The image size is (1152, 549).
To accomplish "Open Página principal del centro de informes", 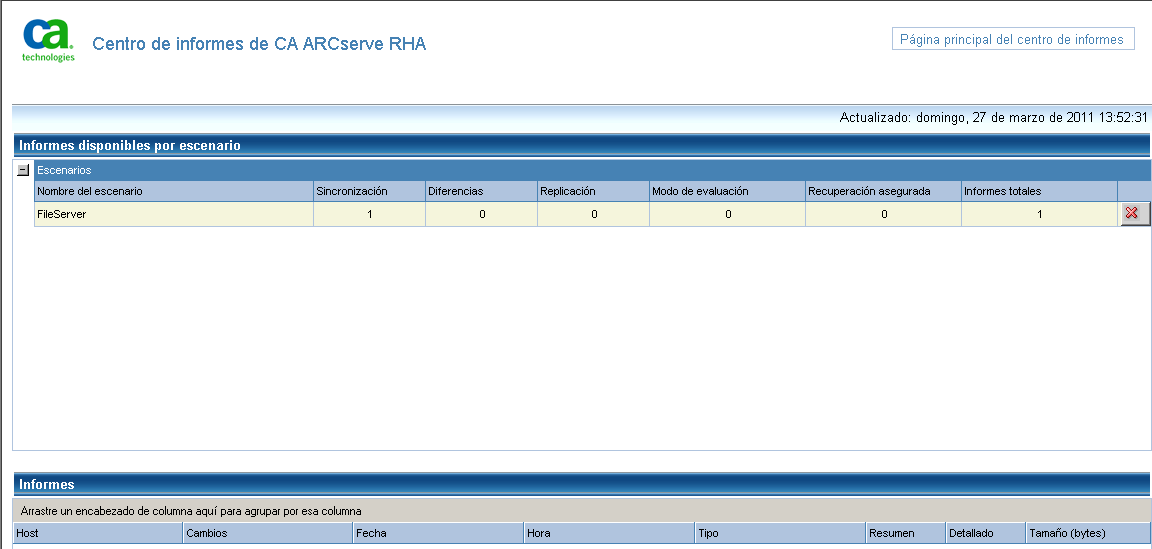I will tap(1012, 40).
